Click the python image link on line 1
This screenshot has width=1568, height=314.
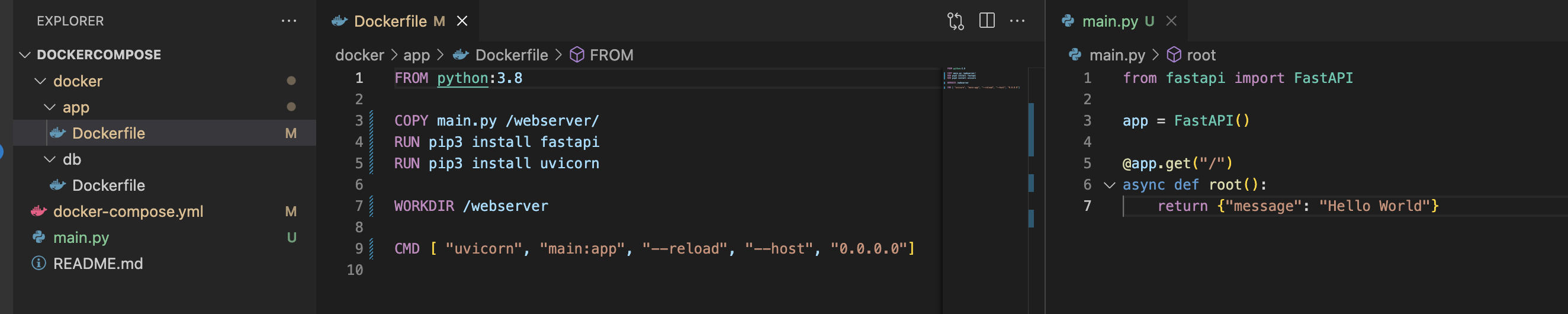(x=462, y=78)
